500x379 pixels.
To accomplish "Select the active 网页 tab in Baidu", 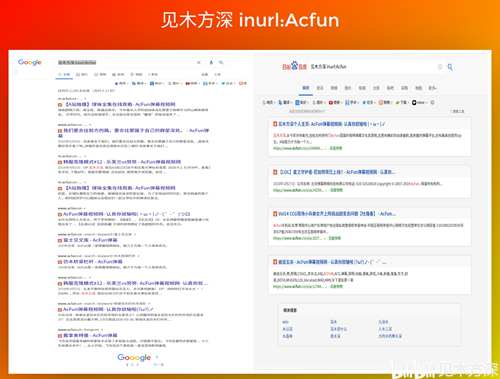I will point(306,88).
